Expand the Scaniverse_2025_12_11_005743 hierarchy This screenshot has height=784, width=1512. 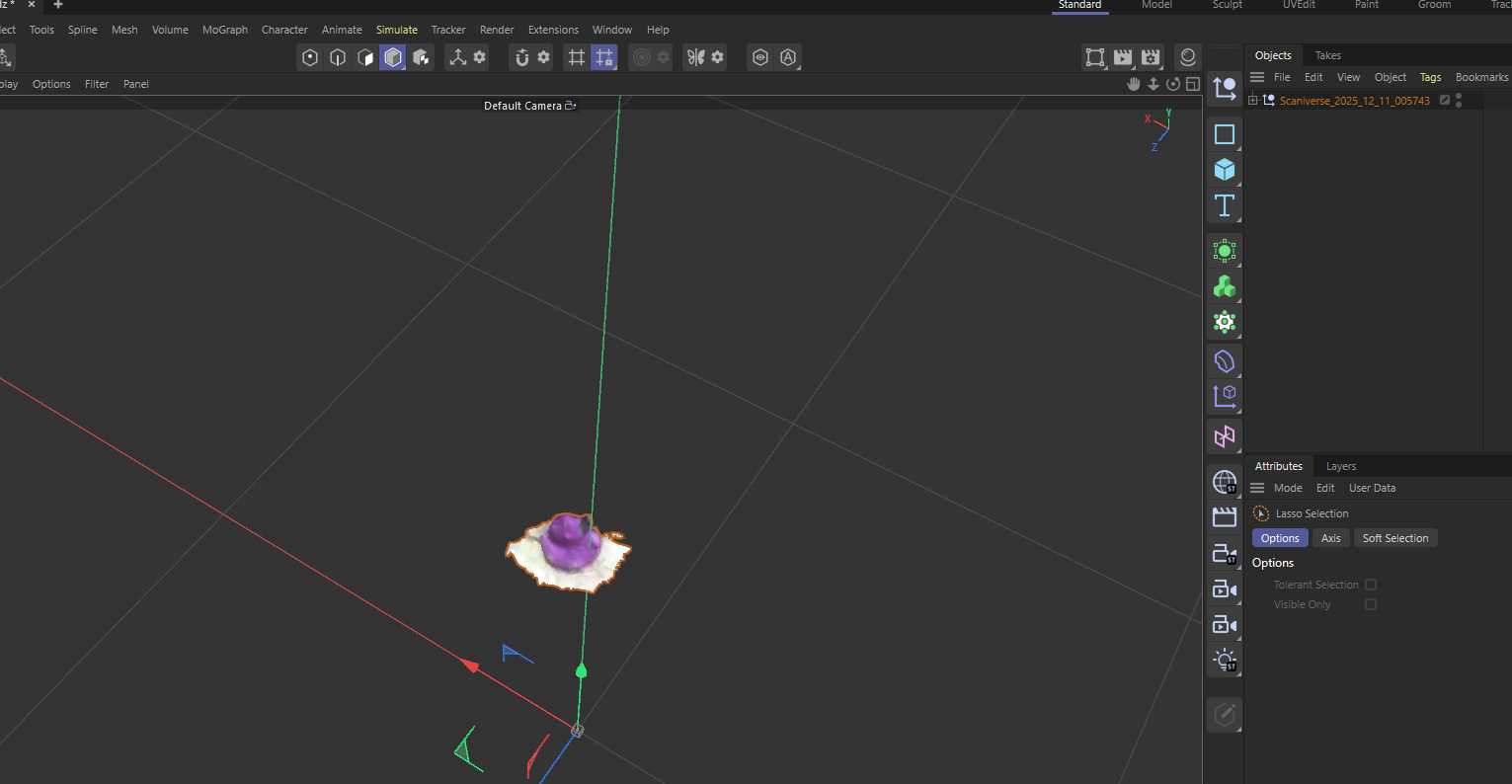(x=1251, y=100)
